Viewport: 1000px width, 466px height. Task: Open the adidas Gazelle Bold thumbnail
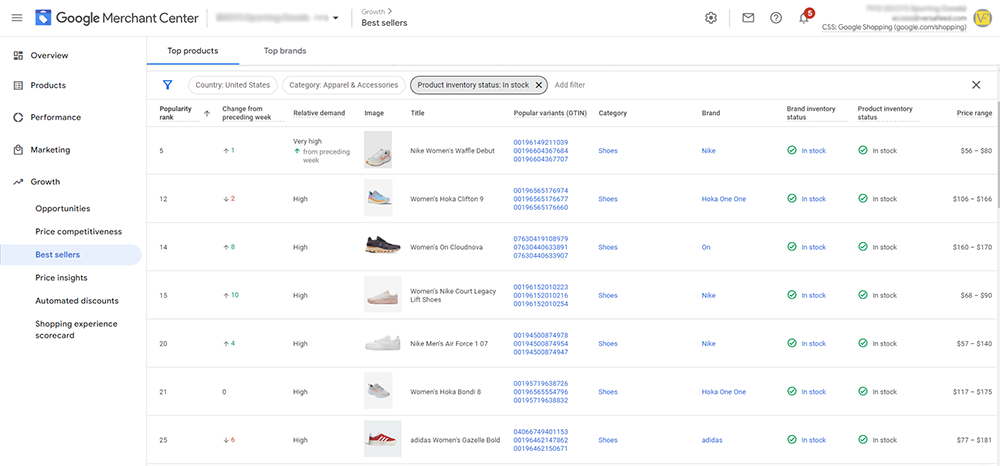(x=383, y=439)
